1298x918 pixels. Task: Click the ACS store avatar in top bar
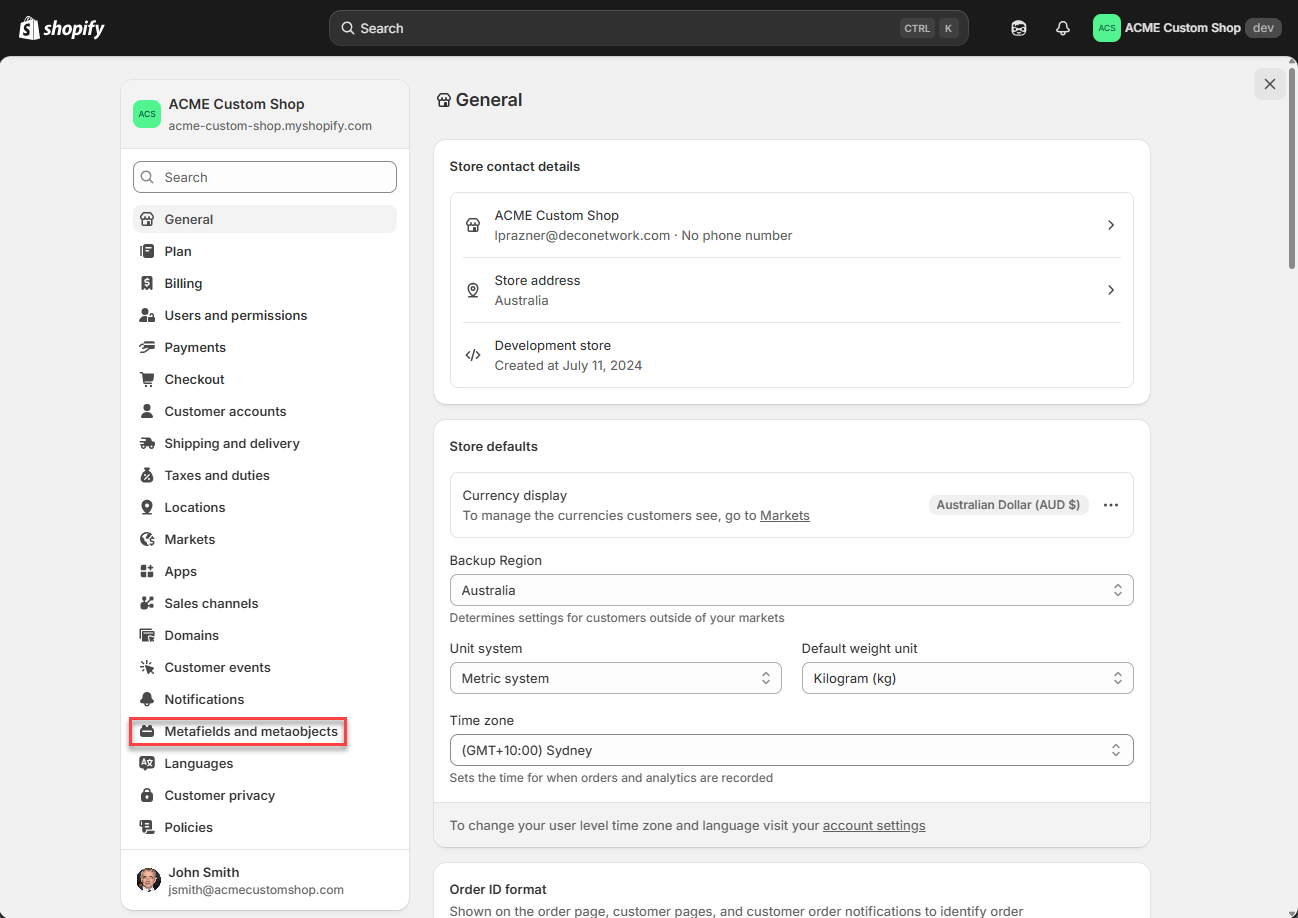pos(1106,28)
